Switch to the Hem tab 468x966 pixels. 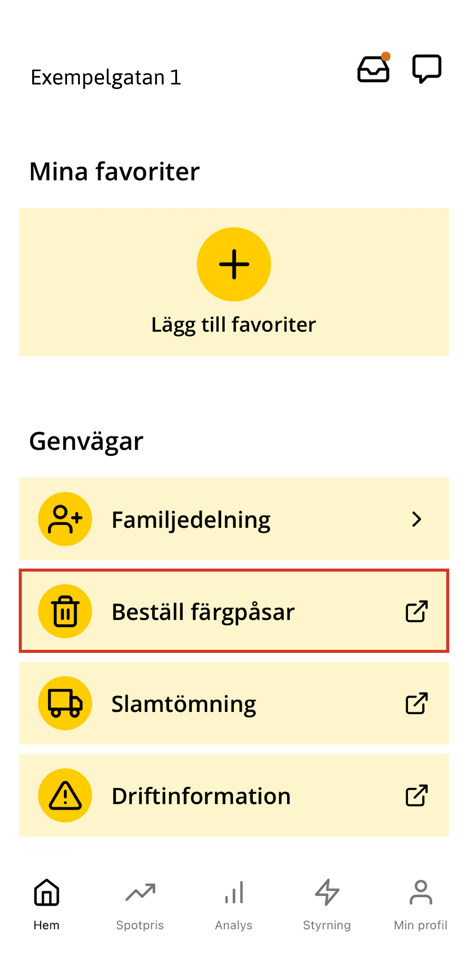coord(47,904)
